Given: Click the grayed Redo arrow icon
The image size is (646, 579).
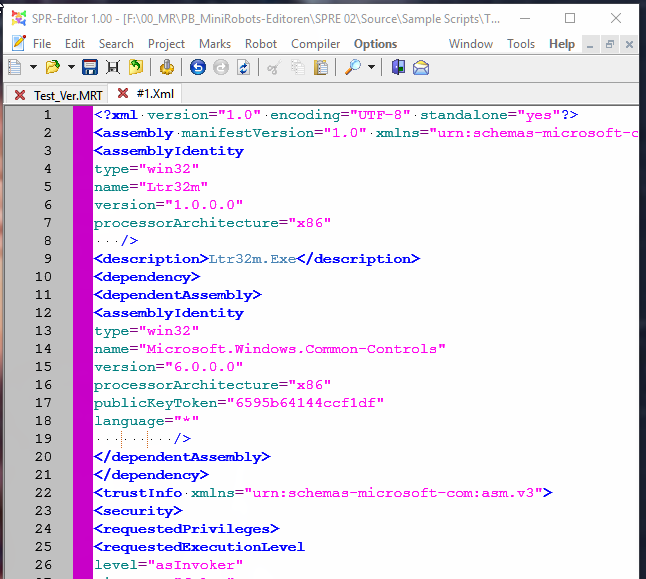Looking at the screenshot, I should click(220, 67).
